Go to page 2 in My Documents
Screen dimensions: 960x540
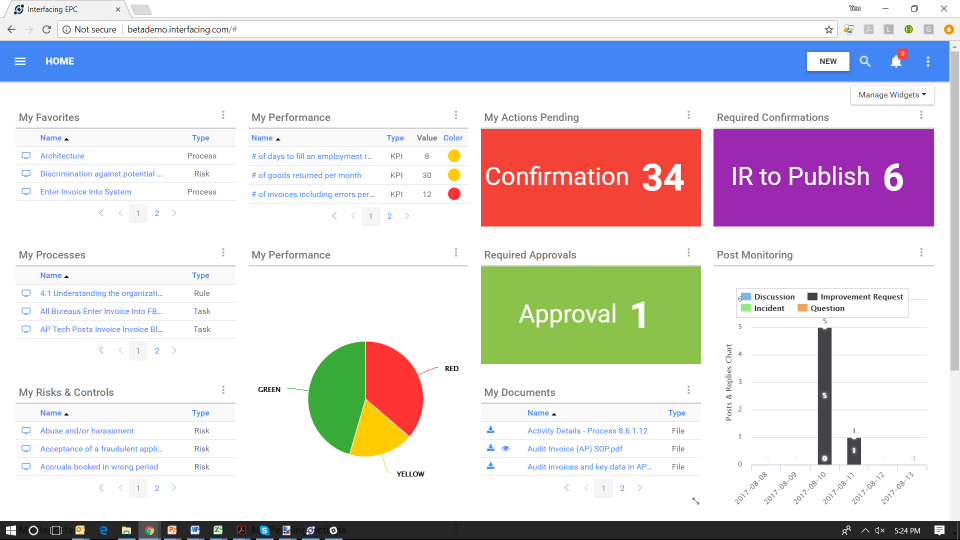pyautogui.click(x=622, y=488)
